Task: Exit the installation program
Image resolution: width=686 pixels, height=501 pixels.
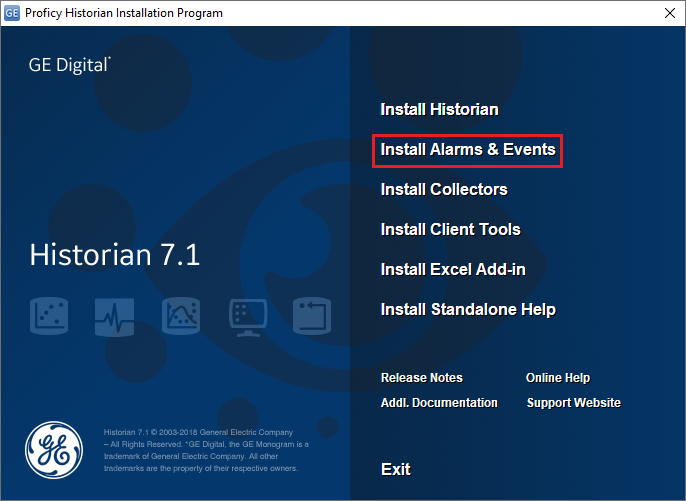Action: click(396, 469)
